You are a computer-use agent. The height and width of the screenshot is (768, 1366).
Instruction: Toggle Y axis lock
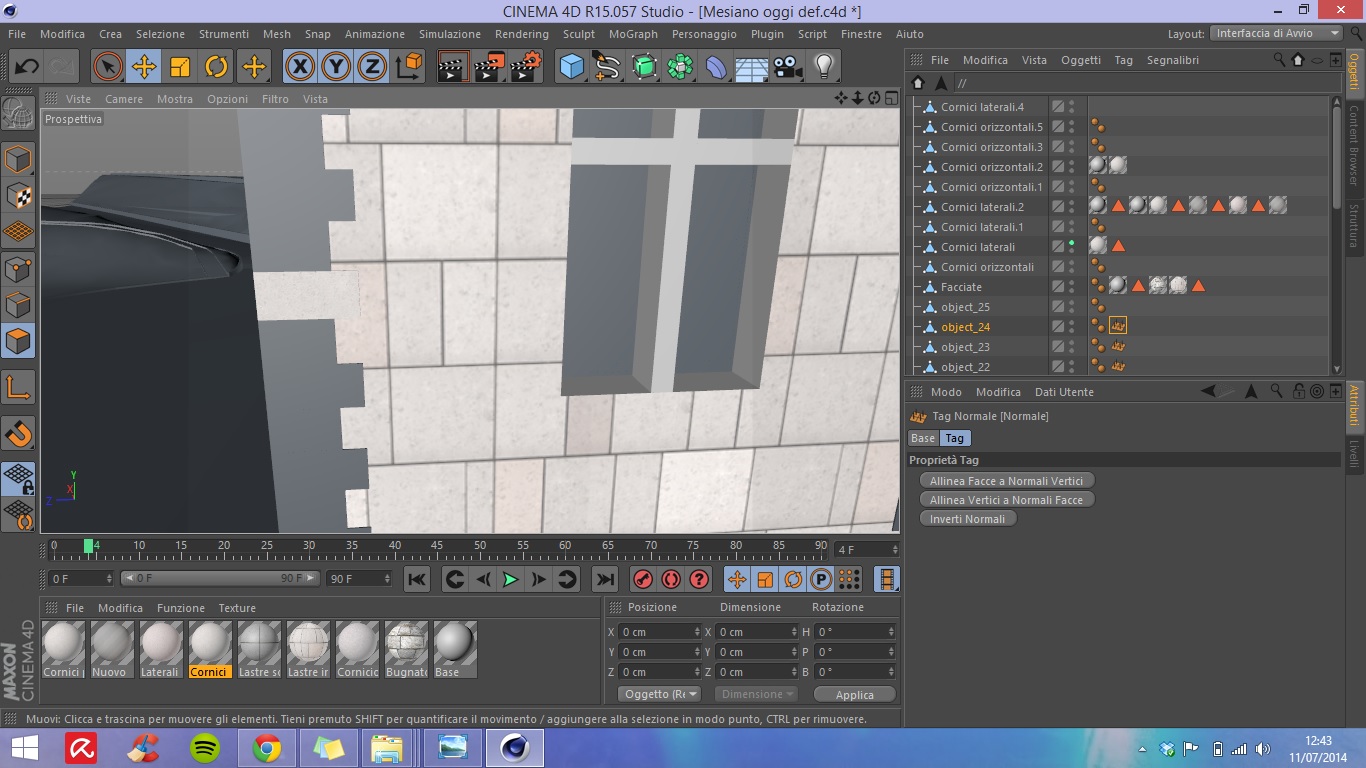336,67
